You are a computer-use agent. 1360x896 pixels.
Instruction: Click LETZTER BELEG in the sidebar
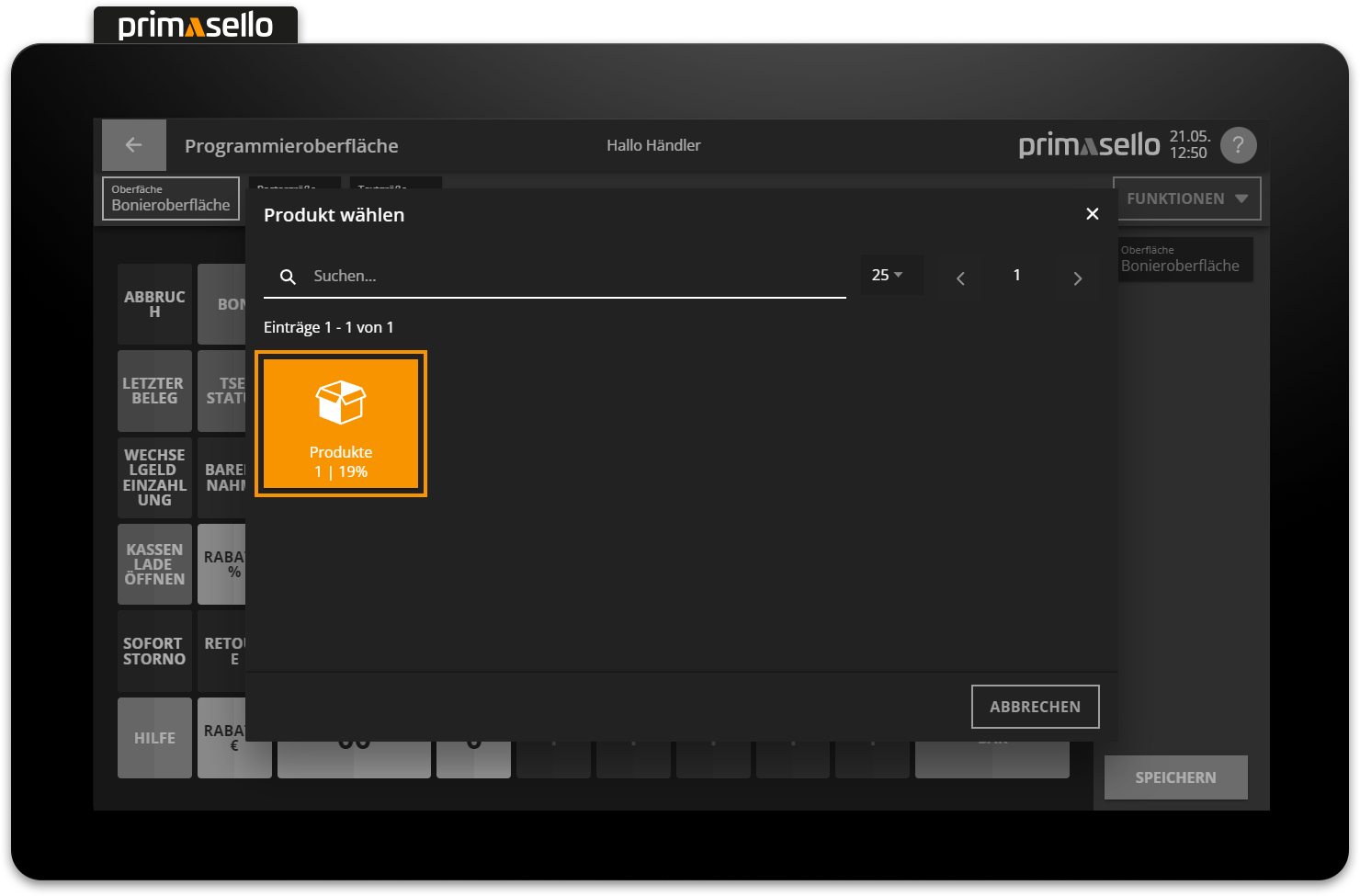coord(153,391)
